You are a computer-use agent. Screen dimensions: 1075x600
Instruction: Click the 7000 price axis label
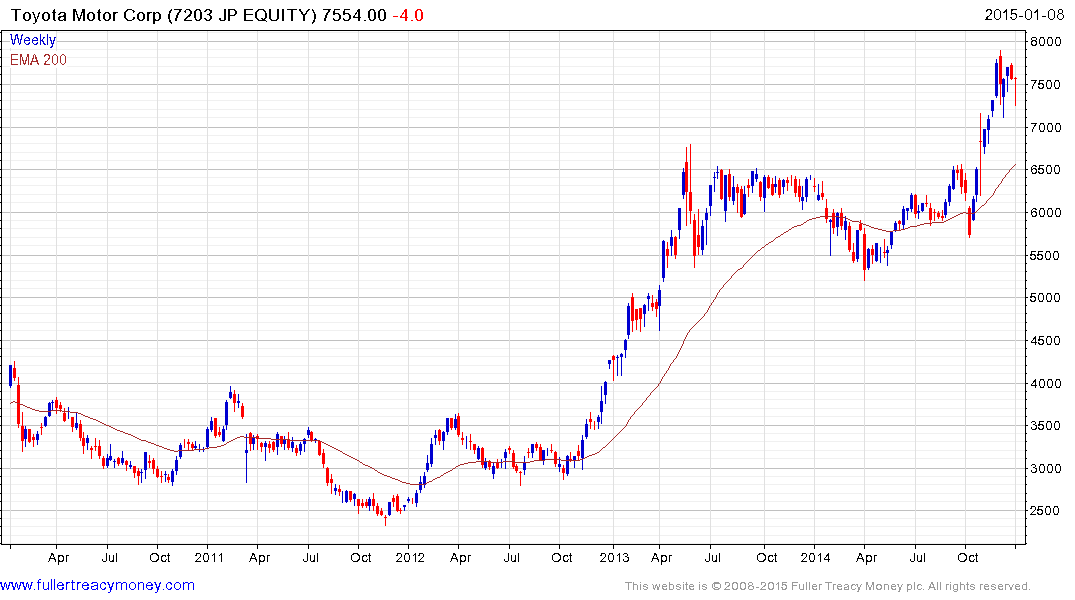point(1046,128)
